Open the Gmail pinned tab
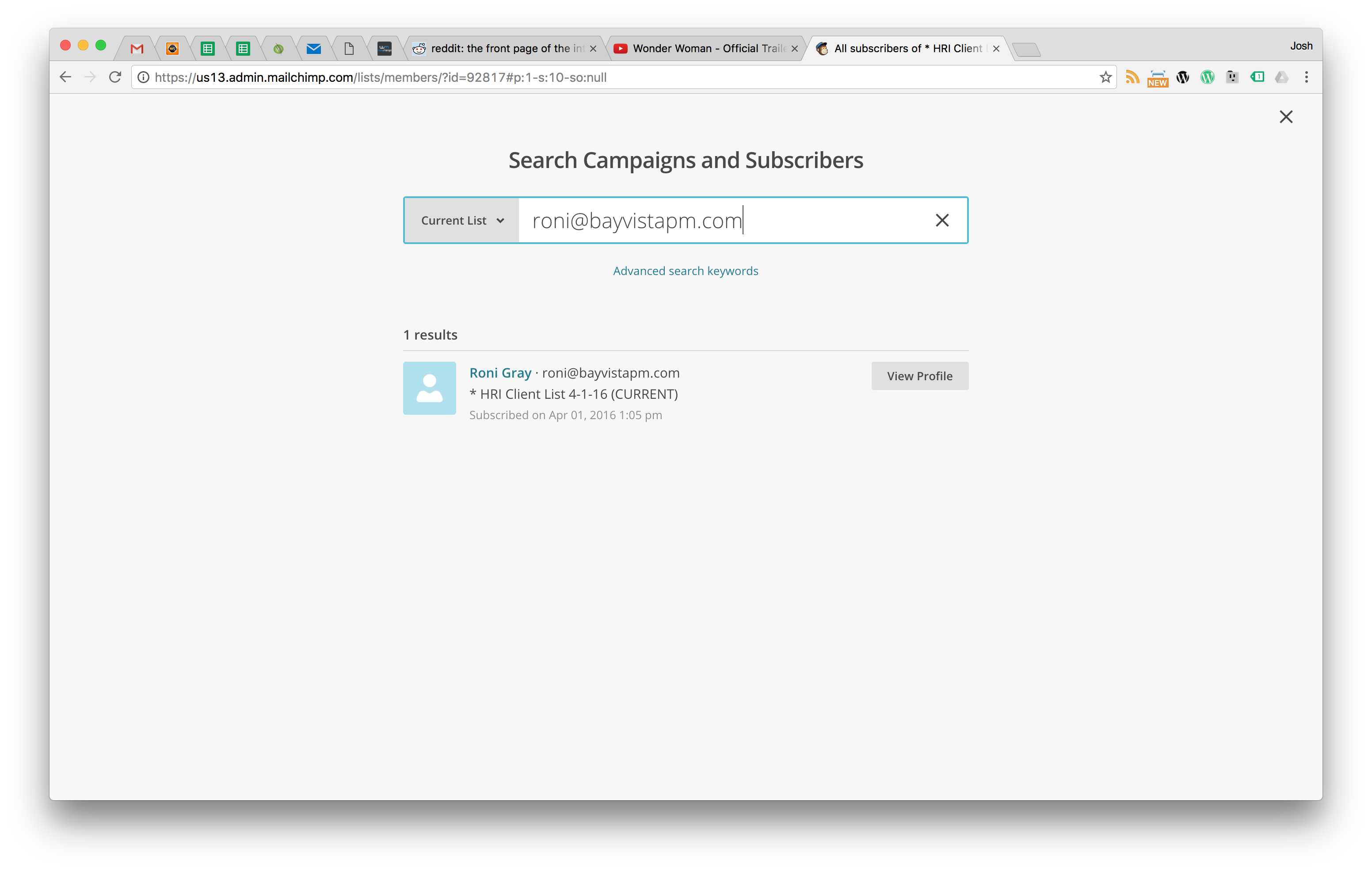The height and width of the screenshot is (871, 1372). click(137, 49)
